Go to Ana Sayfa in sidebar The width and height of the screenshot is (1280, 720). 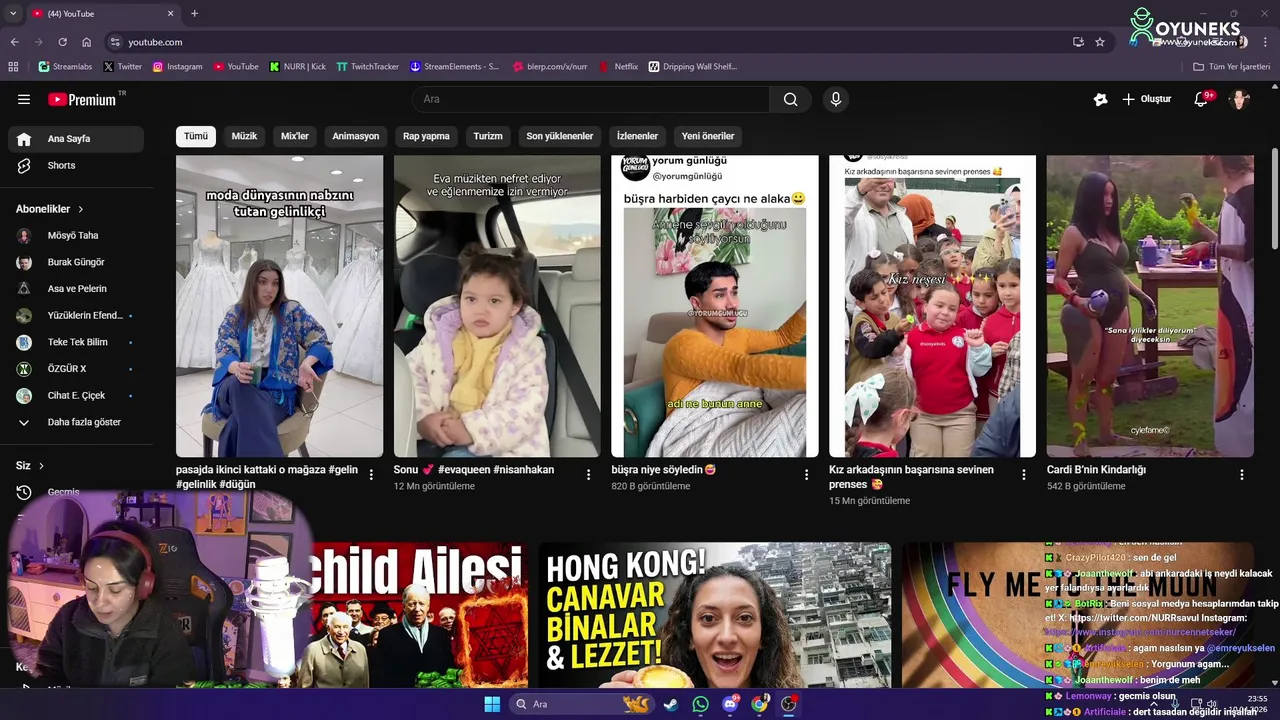click(x=76, y=139)
